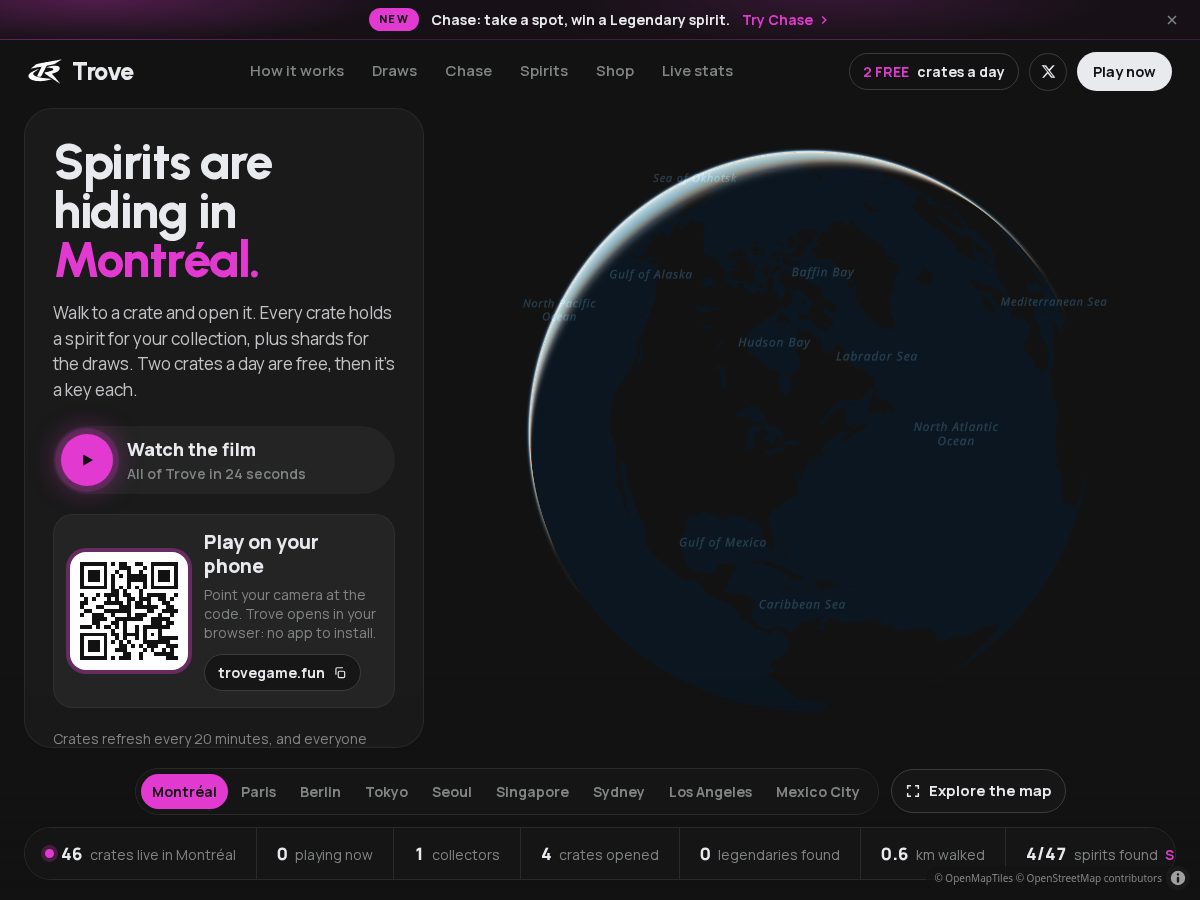Click the OpenMapTiles attribution link
1200x900 pixels.
pos(973,878)
